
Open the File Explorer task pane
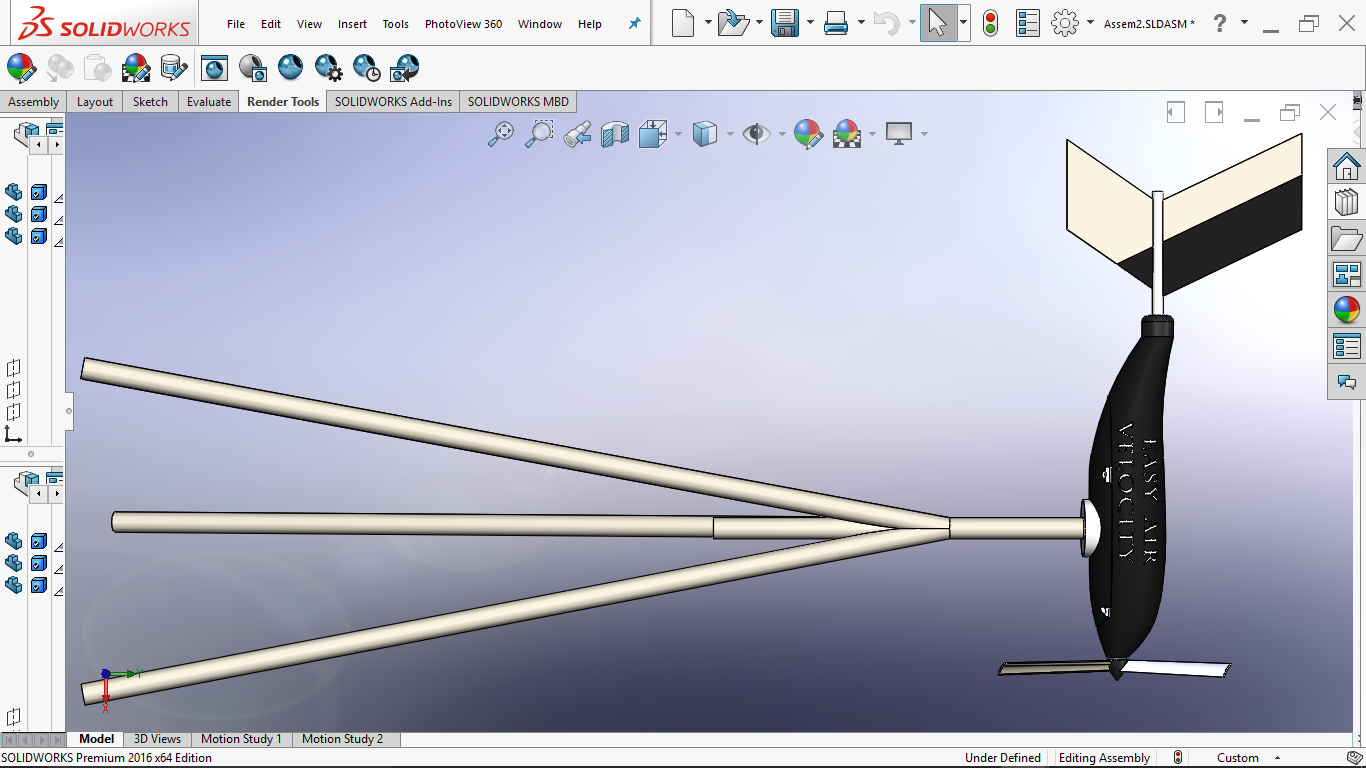[1347, 238]
